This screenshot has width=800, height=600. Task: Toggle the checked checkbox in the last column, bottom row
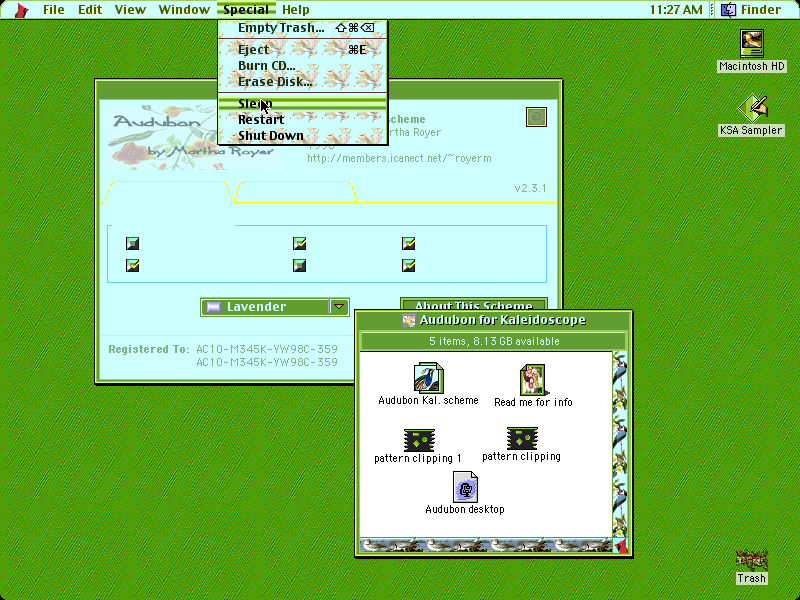click(408, 265)
